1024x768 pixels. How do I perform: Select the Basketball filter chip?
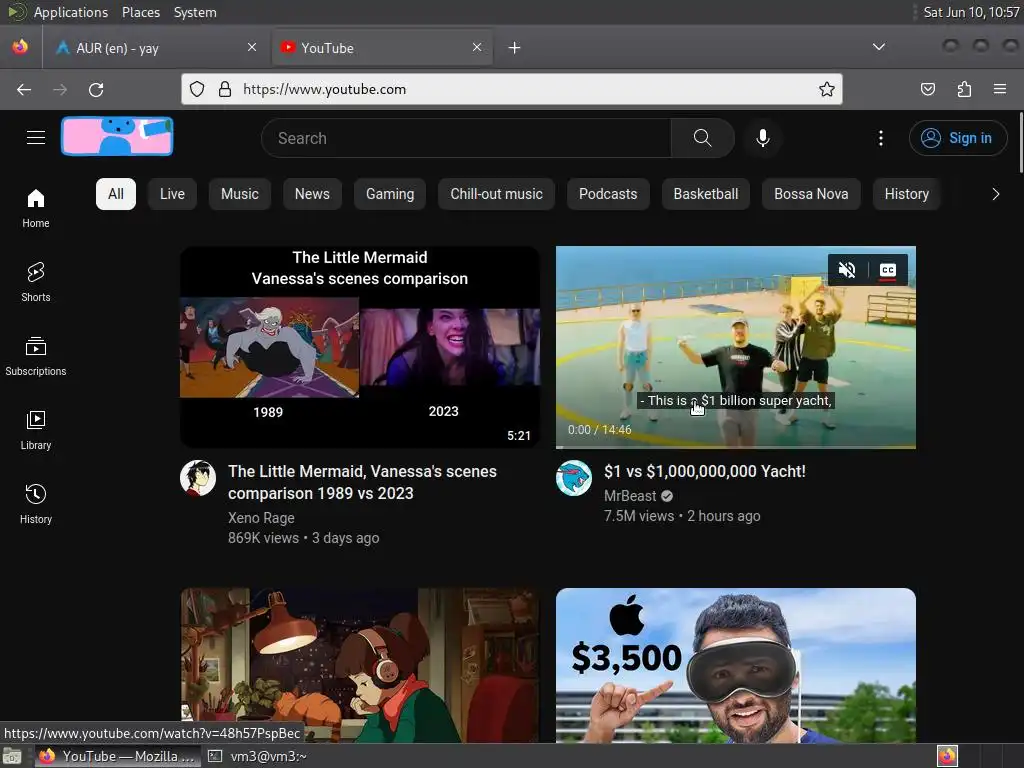coord(706,194)
